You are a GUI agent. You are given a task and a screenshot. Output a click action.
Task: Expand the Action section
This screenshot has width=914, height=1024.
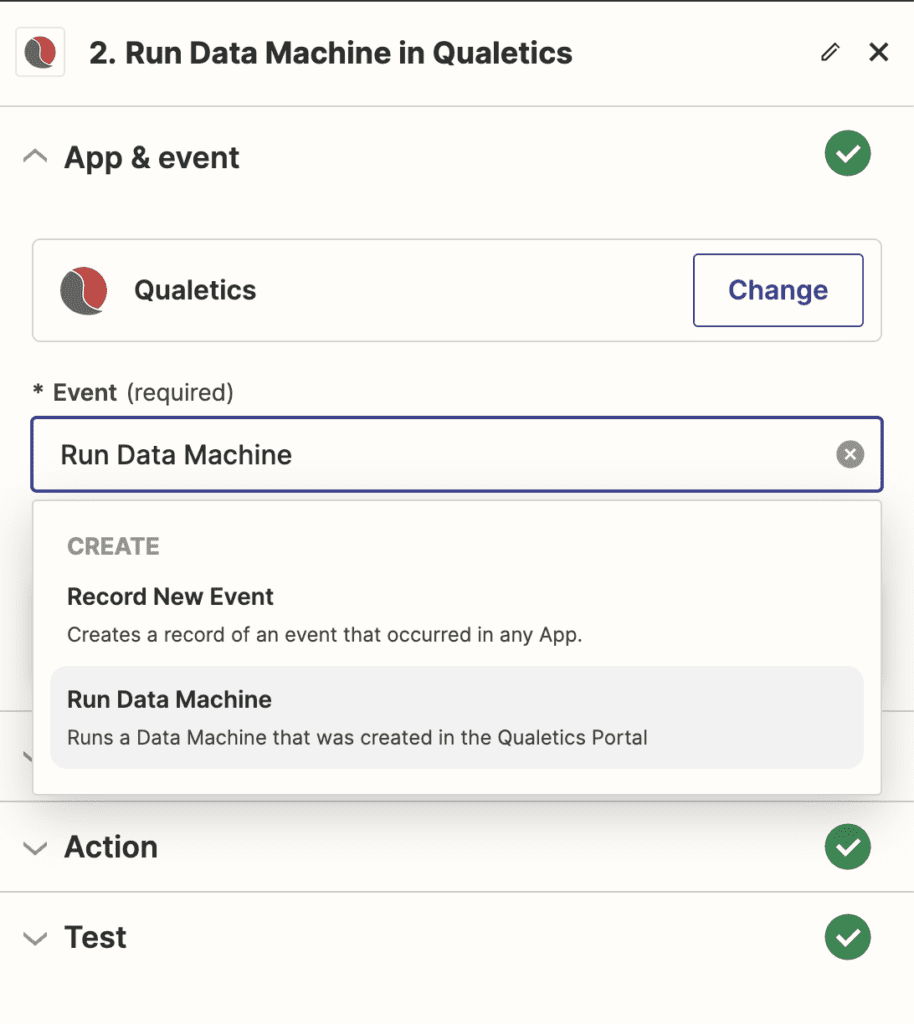(x=35, y=849)
